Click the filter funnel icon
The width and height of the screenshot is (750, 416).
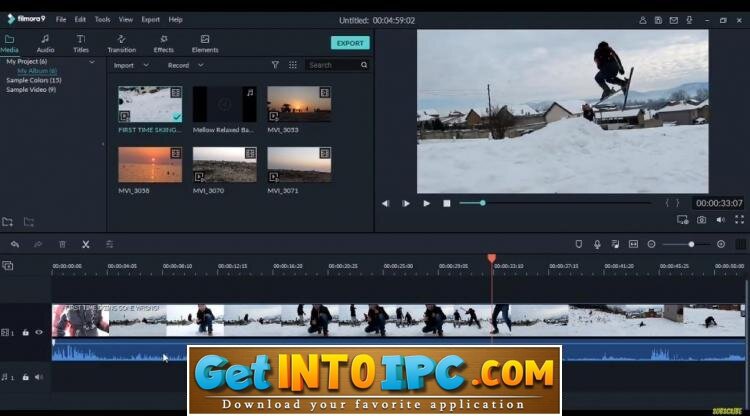click(x=275, y=65)
